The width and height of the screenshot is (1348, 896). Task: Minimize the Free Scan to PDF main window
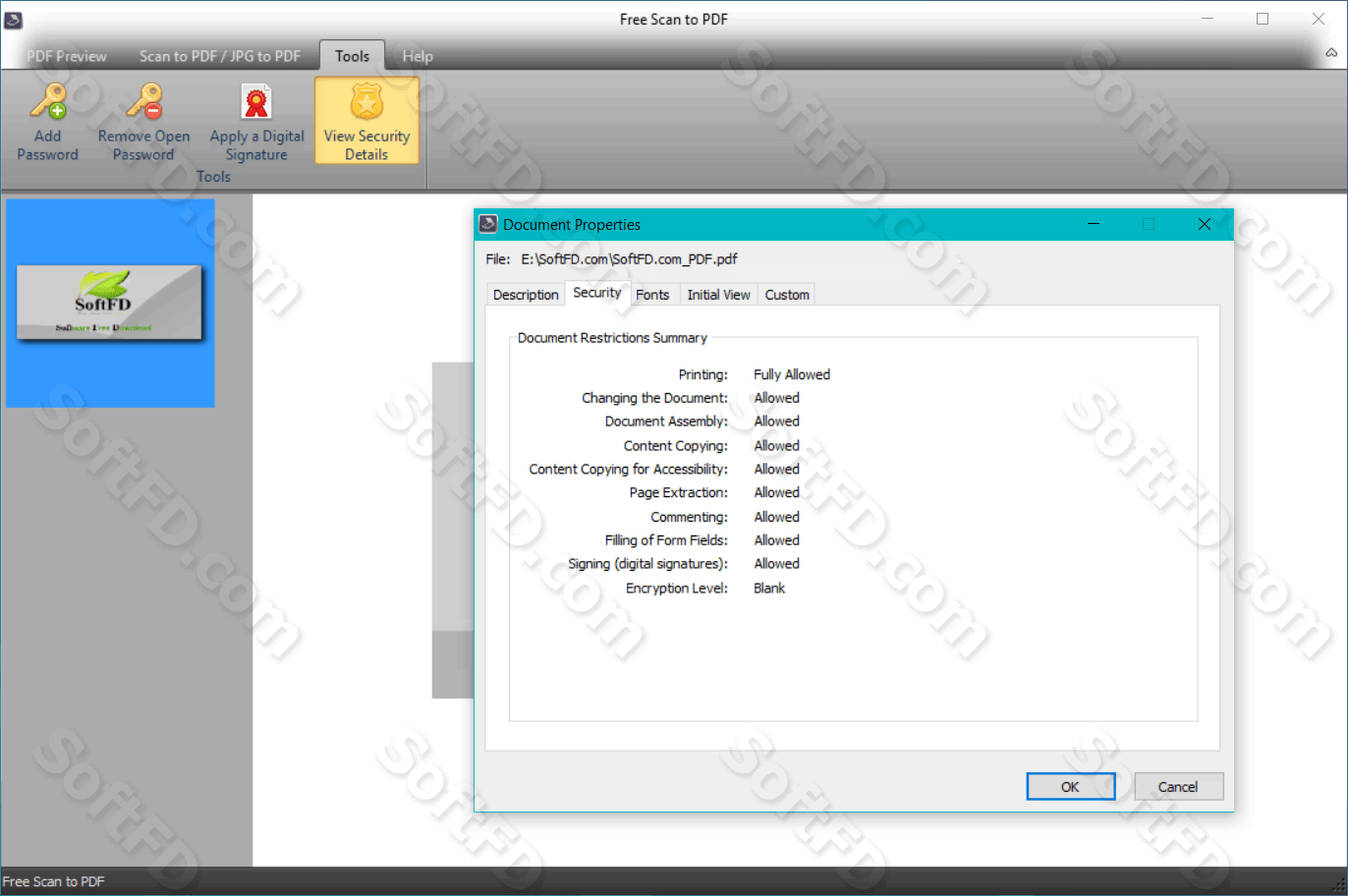point(1208,19)
